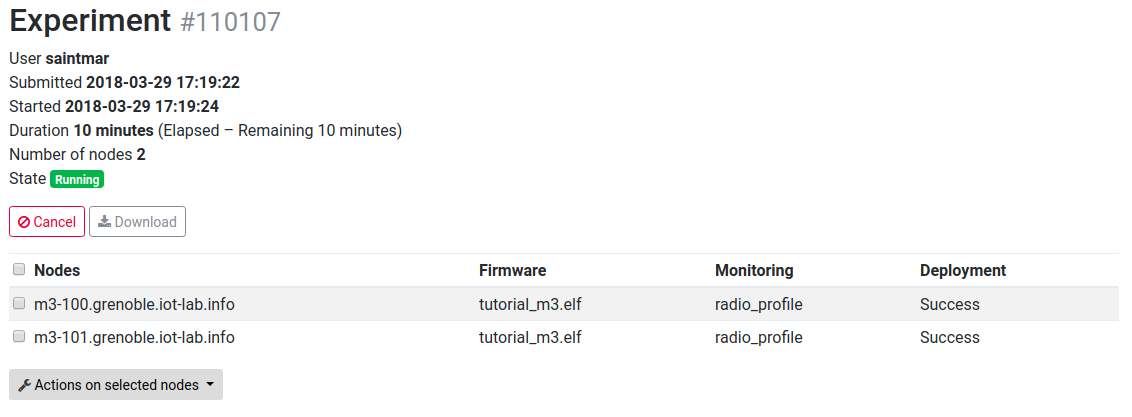
Task: Click radio_profile monitoring for m3-101
Action: 759,338
